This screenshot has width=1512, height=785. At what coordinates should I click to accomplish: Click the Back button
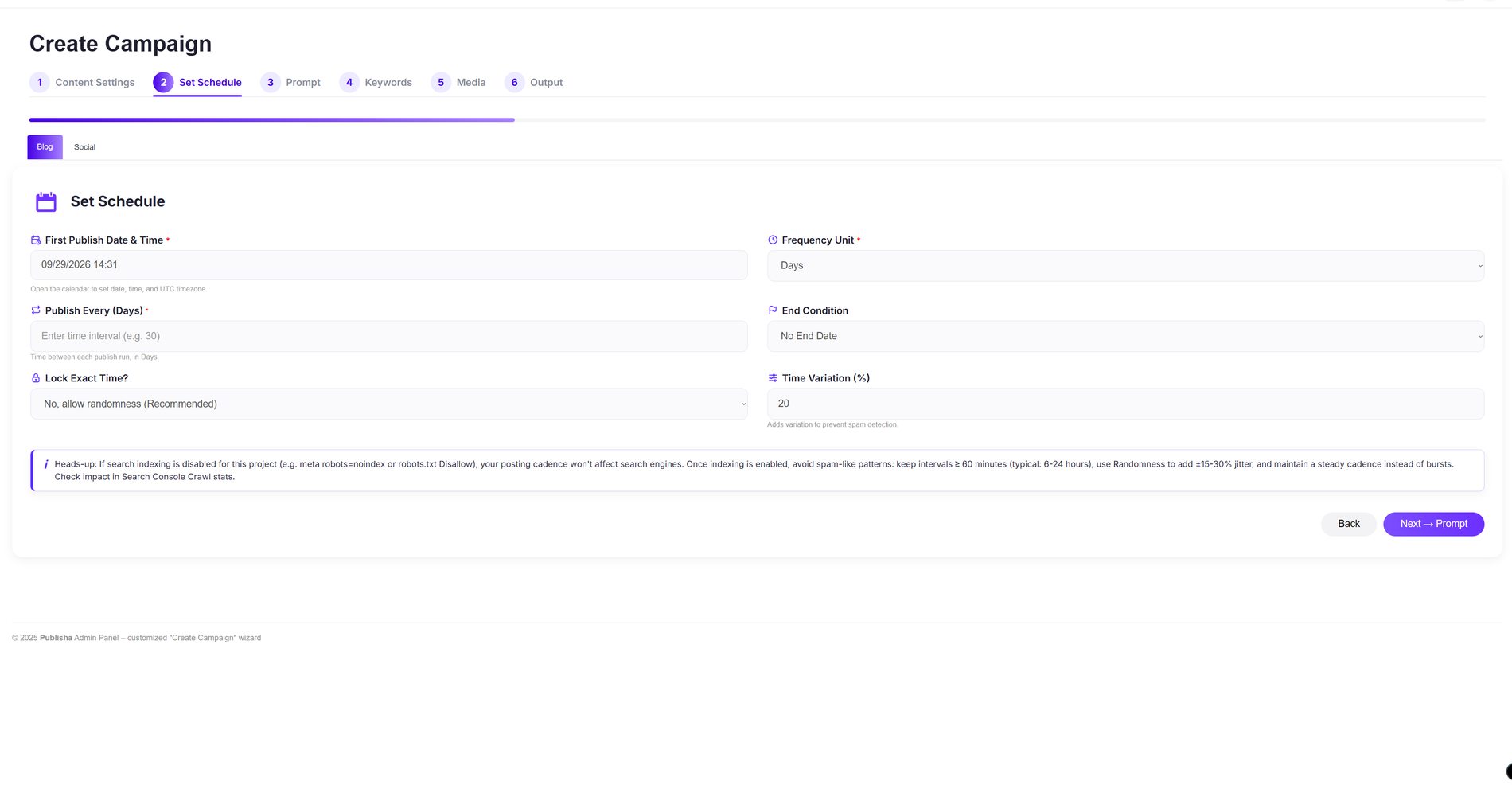1349,524
